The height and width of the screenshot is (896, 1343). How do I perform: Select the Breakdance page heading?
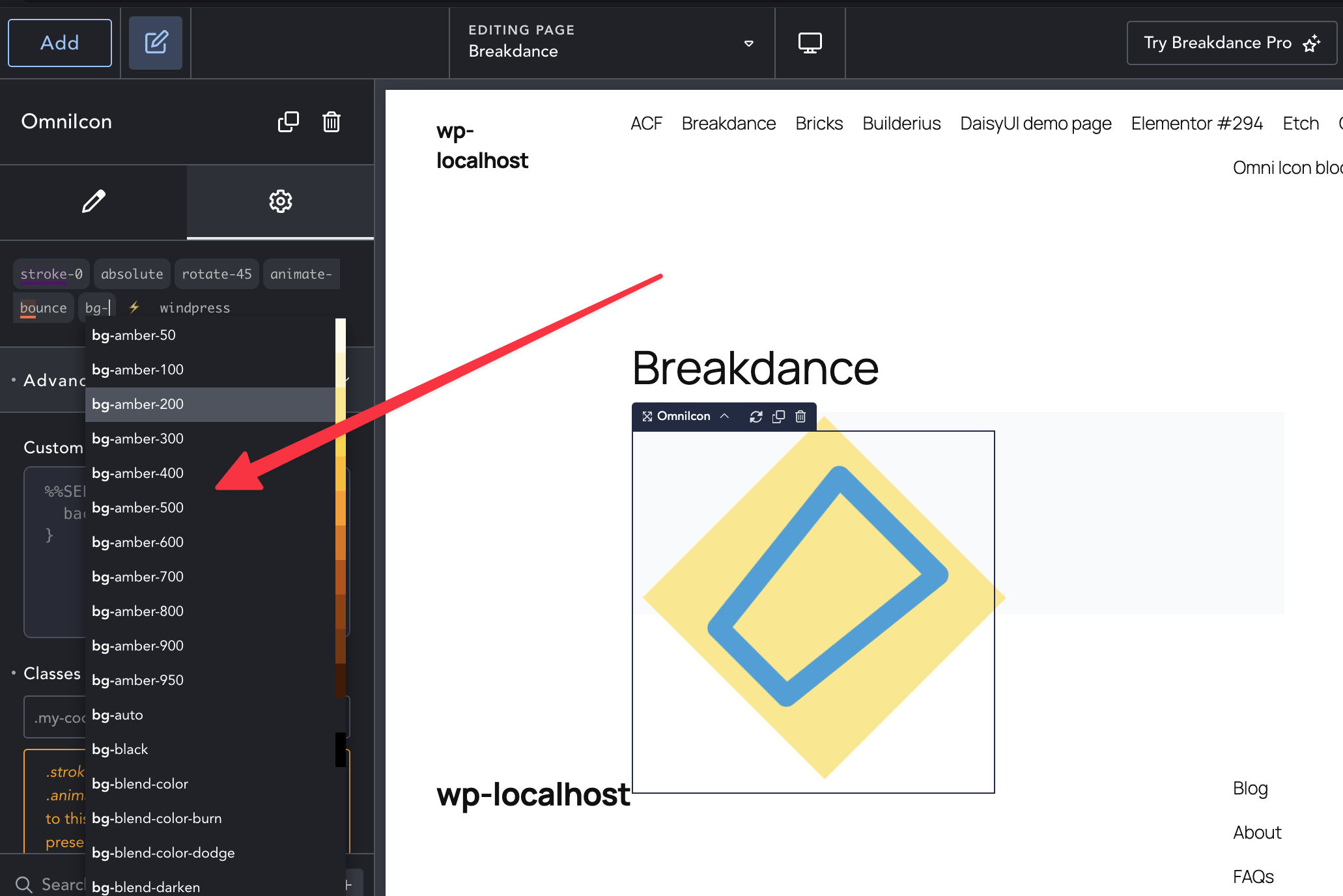(x=756, y=369)
